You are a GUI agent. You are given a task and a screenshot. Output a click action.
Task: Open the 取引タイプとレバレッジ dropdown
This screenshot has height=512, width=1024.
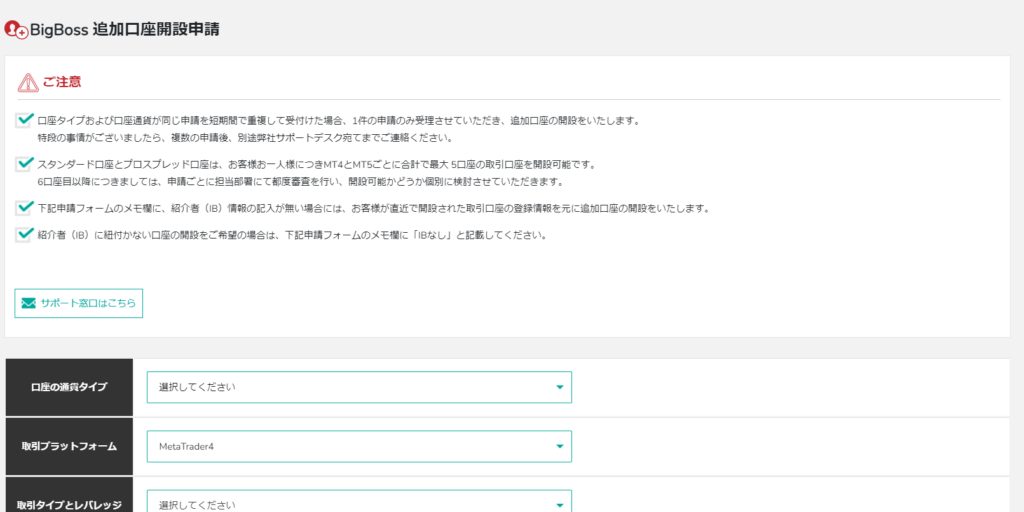[x=359, y=502]
